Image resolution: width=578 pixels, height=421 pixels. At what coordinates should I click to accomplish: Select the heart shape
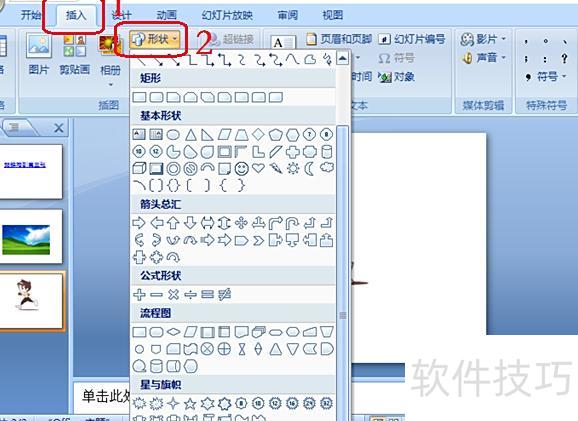258,168
